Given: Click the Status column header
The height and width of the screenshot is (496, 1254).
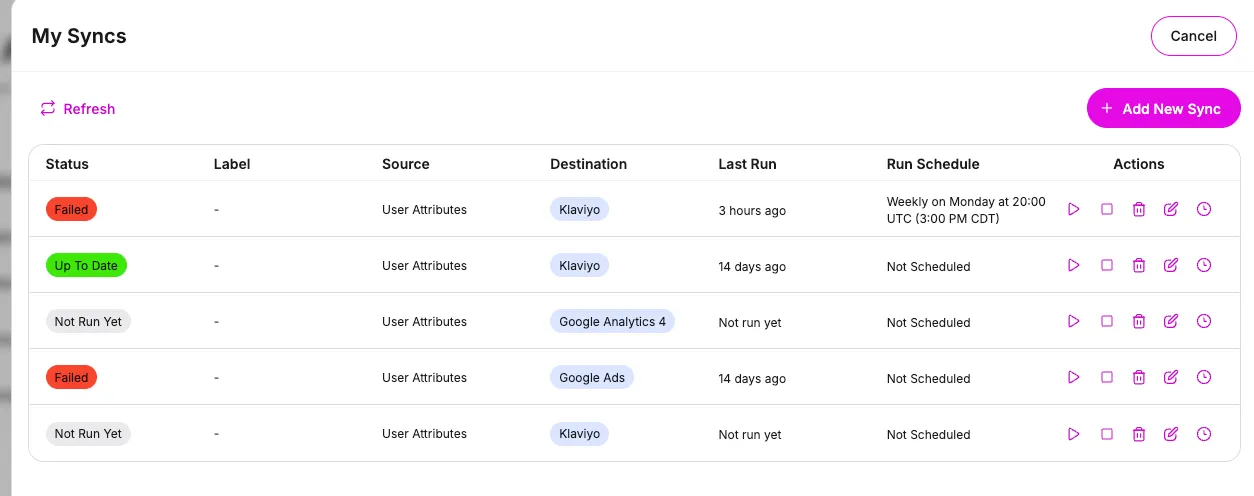Looking at the screenshot, I should coord(67,164).
